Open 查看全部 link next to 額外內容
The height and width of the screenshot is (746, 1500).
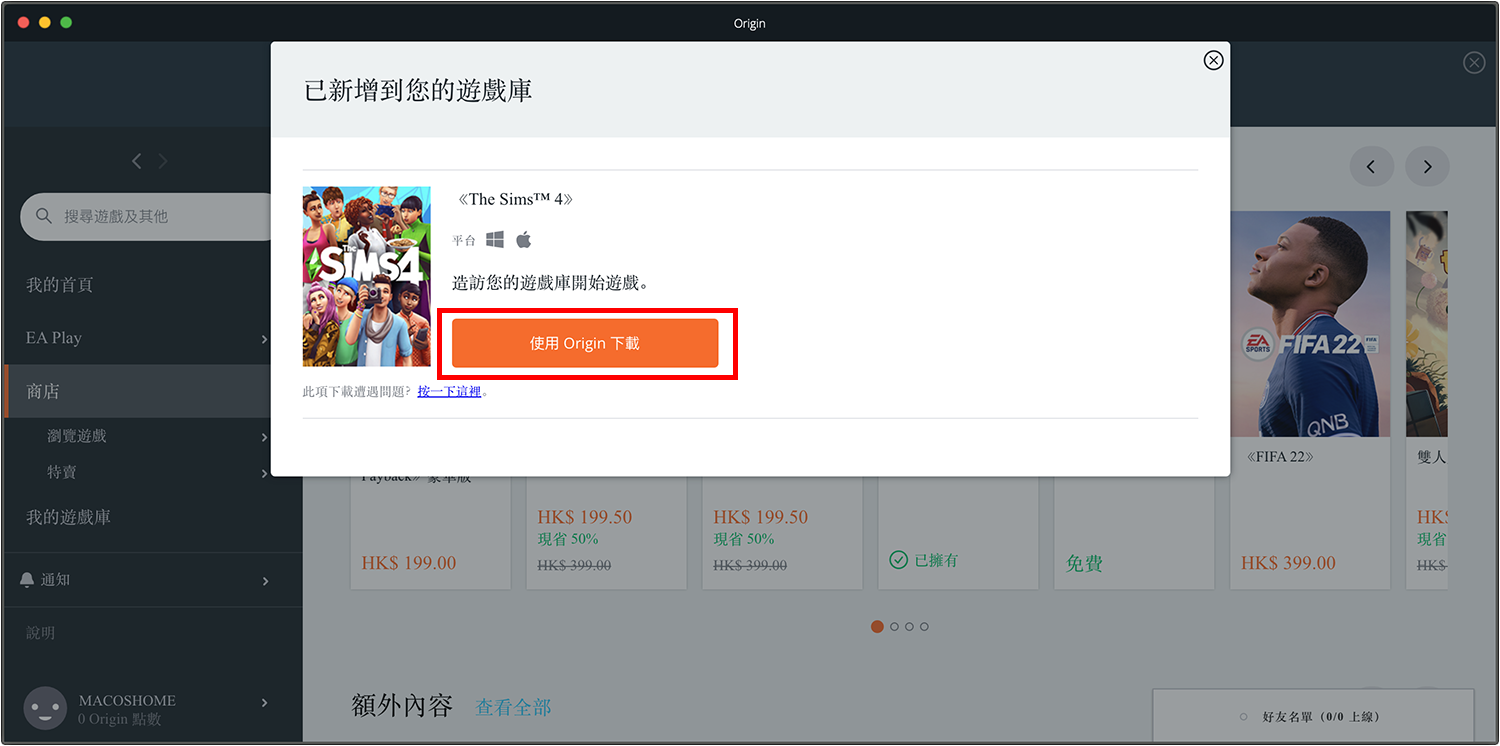513,707
